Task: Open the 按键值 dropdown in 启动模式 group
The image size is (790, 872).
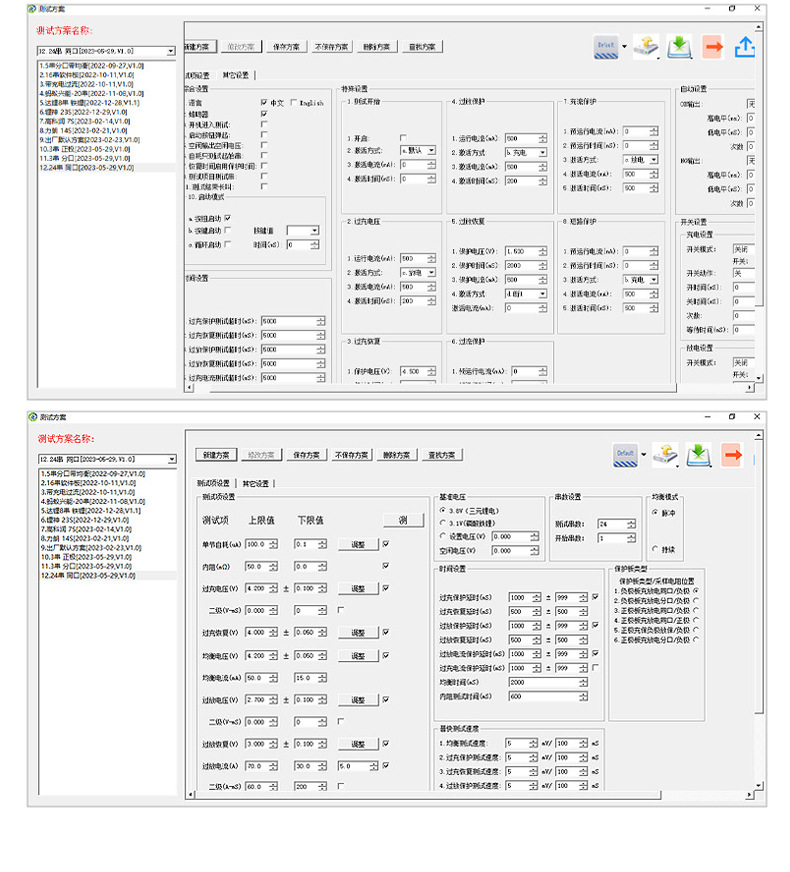Action: click(315, 230)
